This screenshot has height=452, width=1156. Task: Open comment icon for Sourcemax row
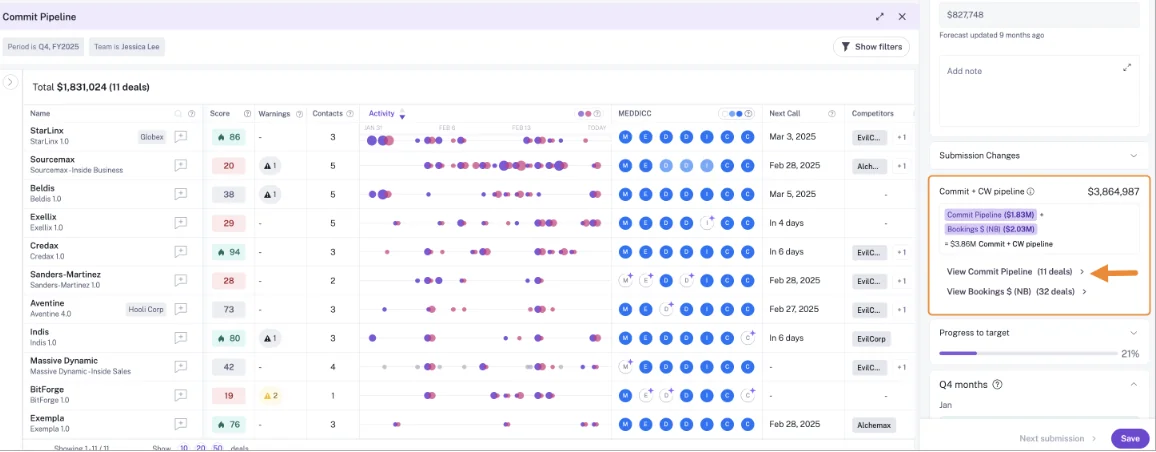point(180,165)
